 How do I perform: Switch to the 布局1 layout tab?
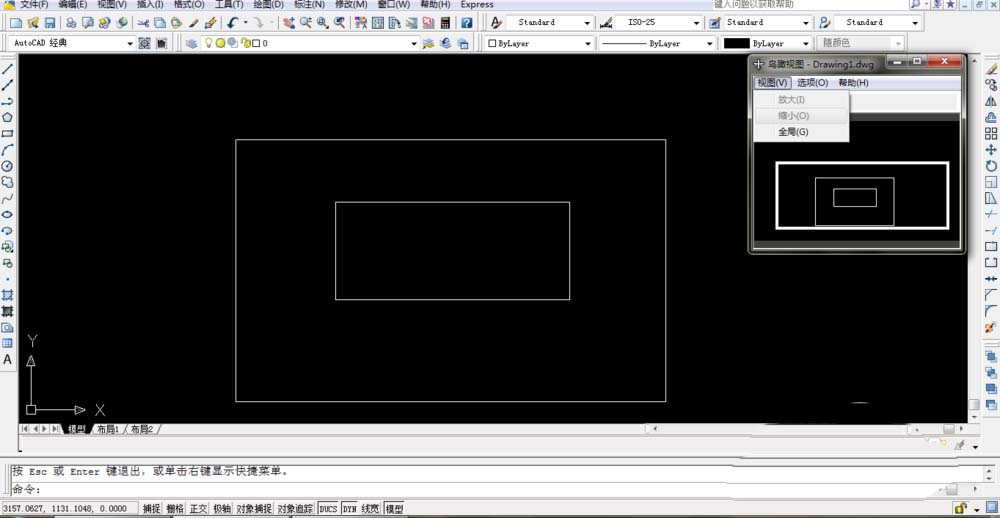point(108,429)
